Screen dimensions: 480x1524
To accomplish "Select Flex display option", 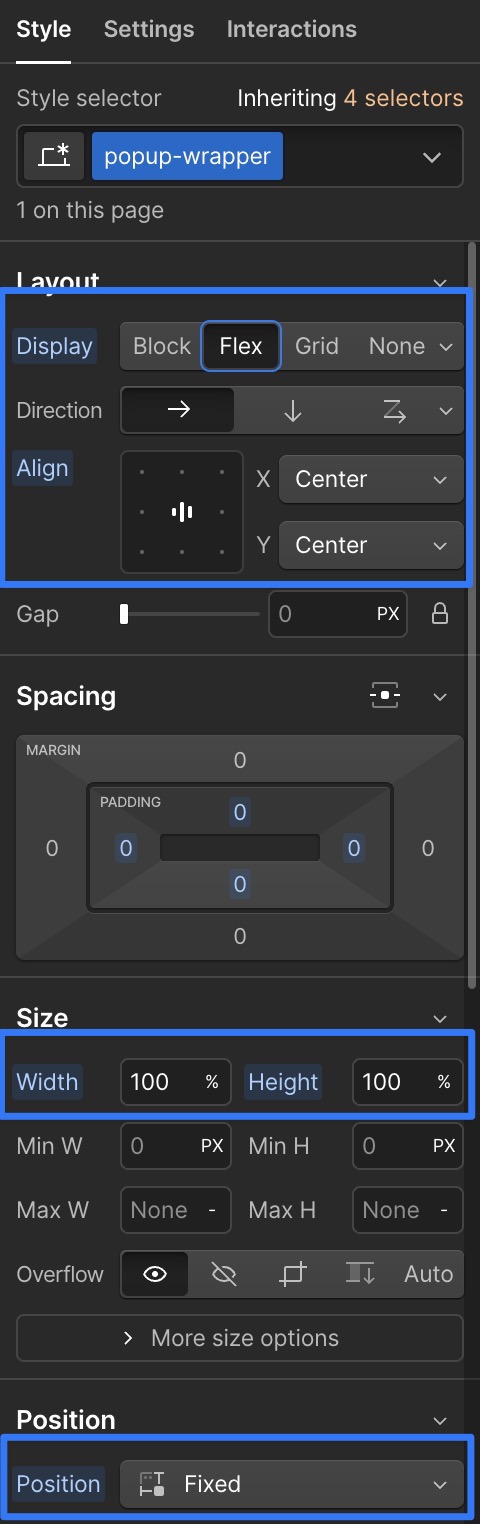I will coord(241,346).
